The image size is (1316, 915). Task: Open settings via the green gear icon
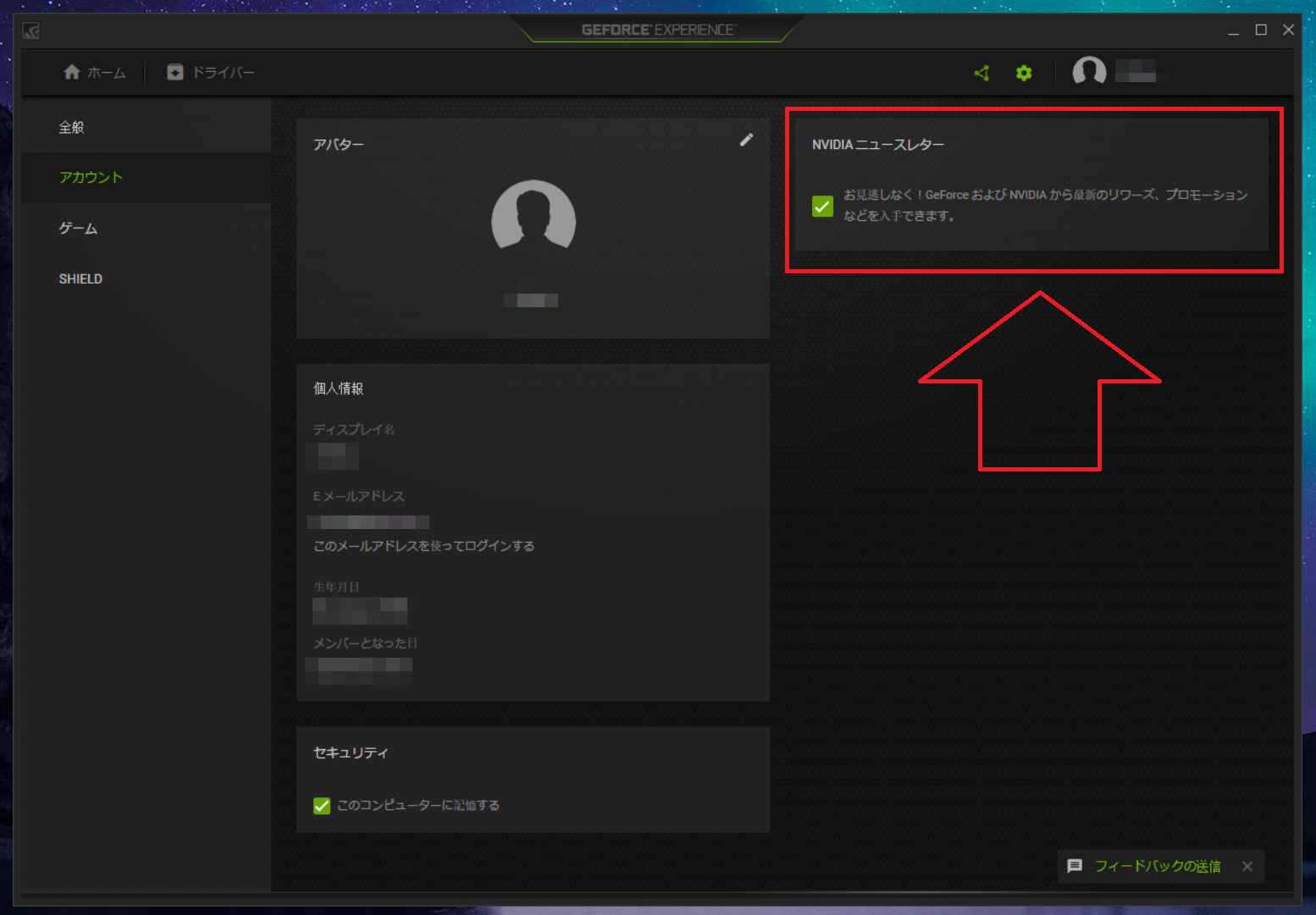coord(1024,74)
